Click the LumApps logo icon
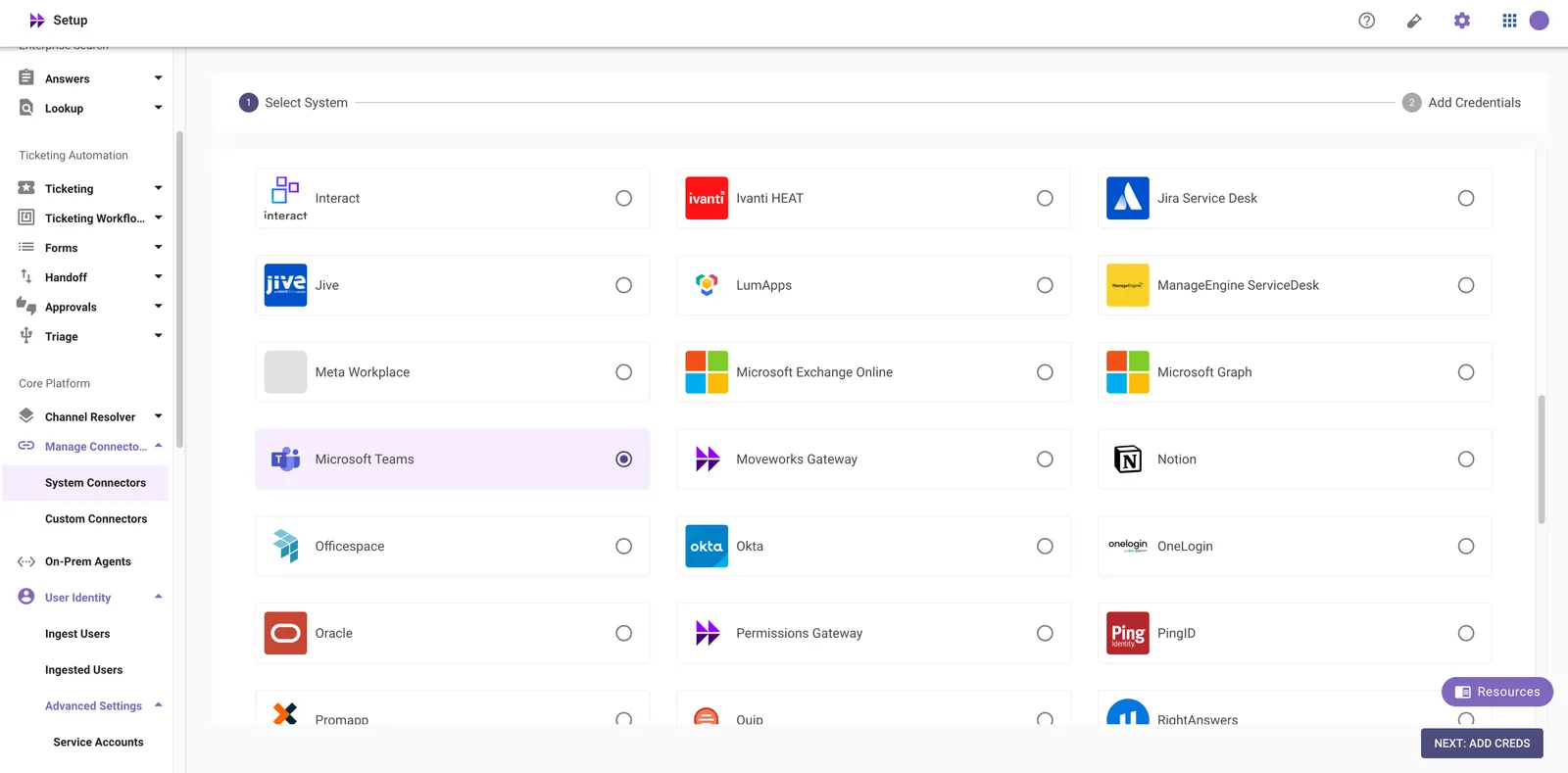Screen dimensions: 1568x773 [x=707, y=285]
